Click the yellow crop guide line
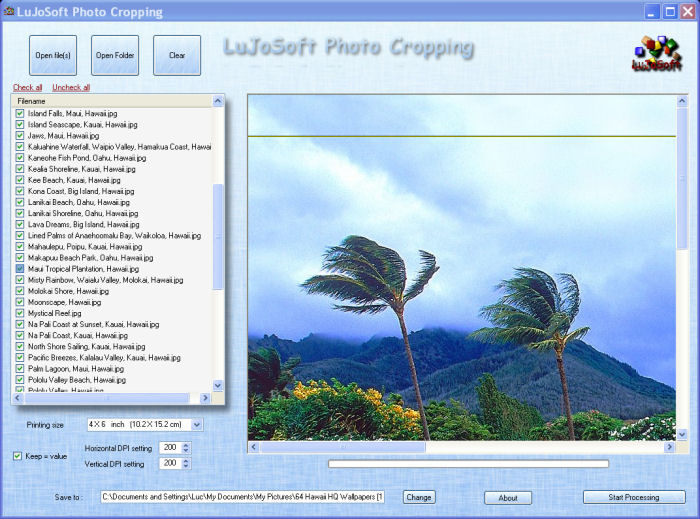 click(462, 136)
